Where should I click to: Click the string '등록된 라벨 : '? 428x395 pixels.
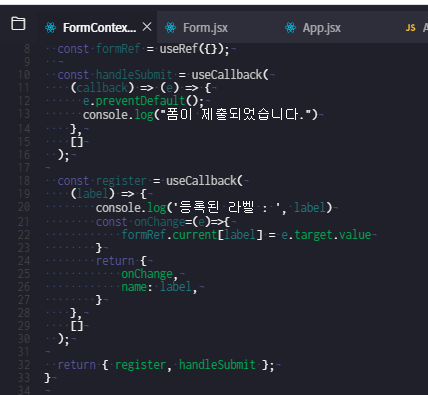tap(227, 208)
